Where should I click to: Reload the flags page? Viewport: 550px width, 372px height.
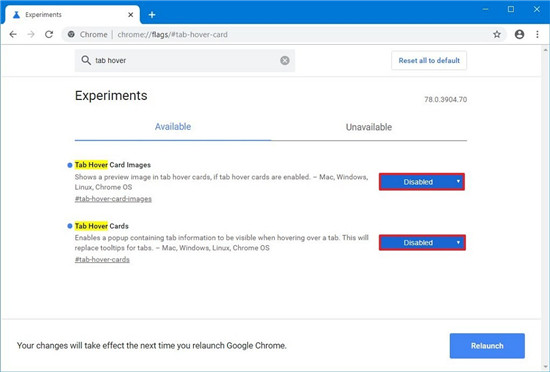(49, 34)
